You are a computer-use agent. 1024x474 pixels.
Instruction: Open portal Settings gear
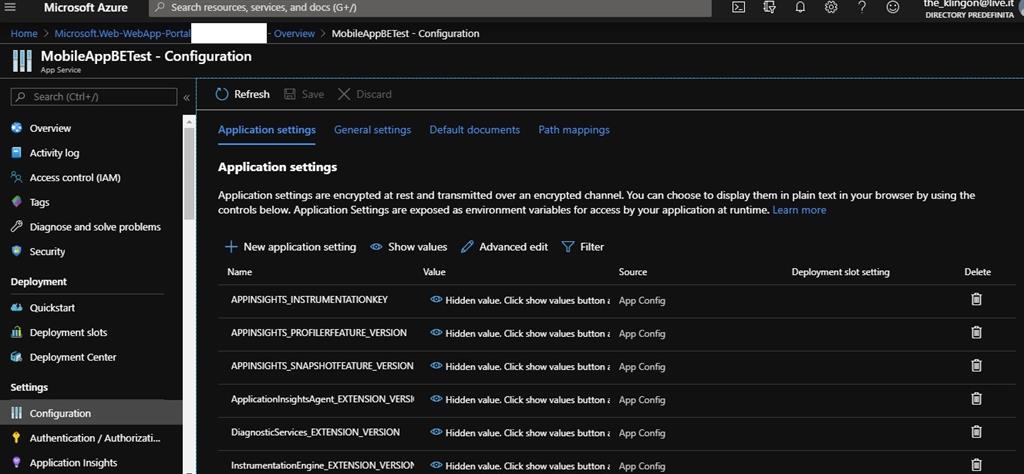(x=831, y=7)
